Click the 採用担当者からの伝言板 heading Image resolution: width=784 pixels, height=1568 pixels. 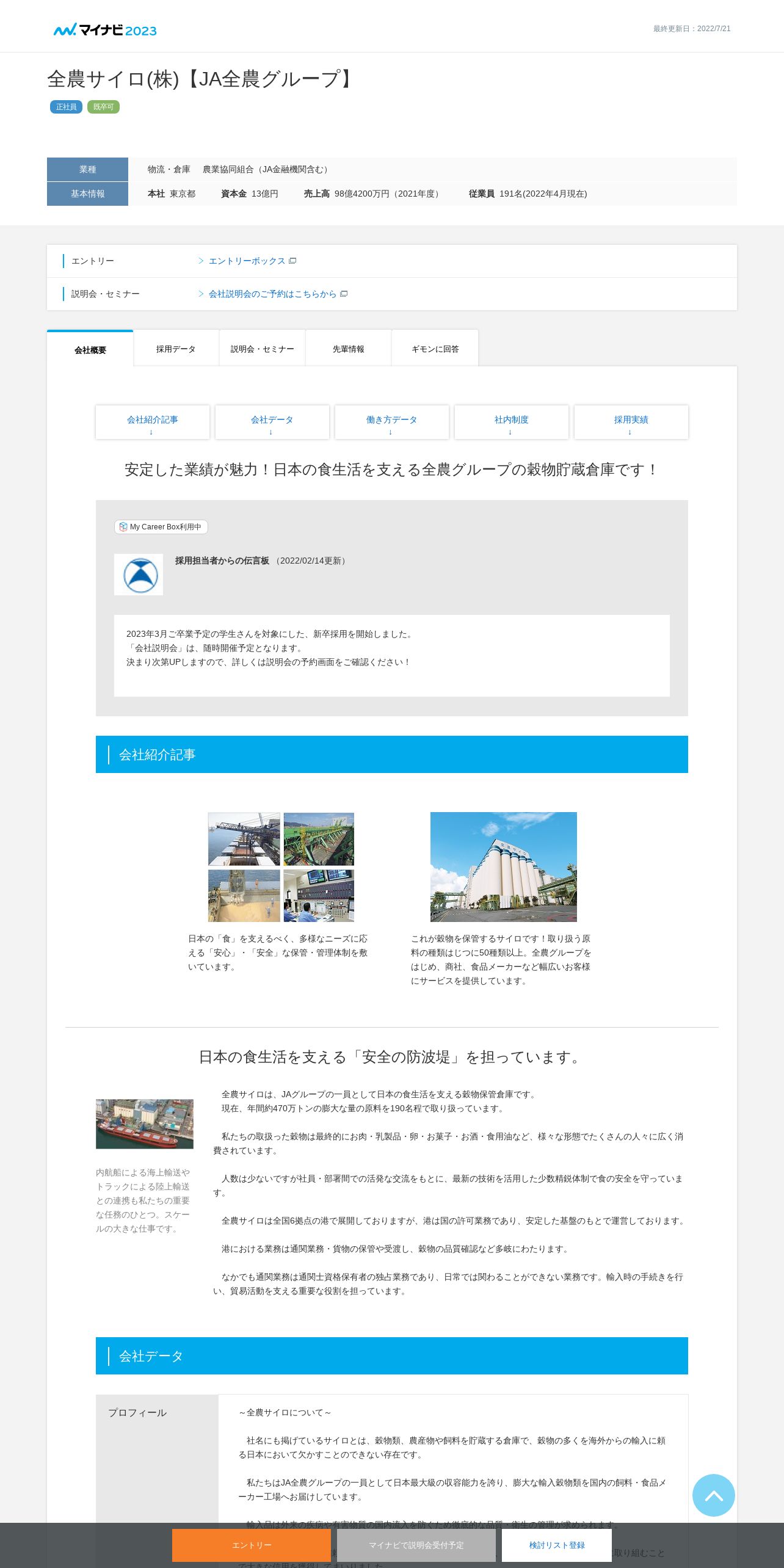pyautogui.click(x=222, y=561)
